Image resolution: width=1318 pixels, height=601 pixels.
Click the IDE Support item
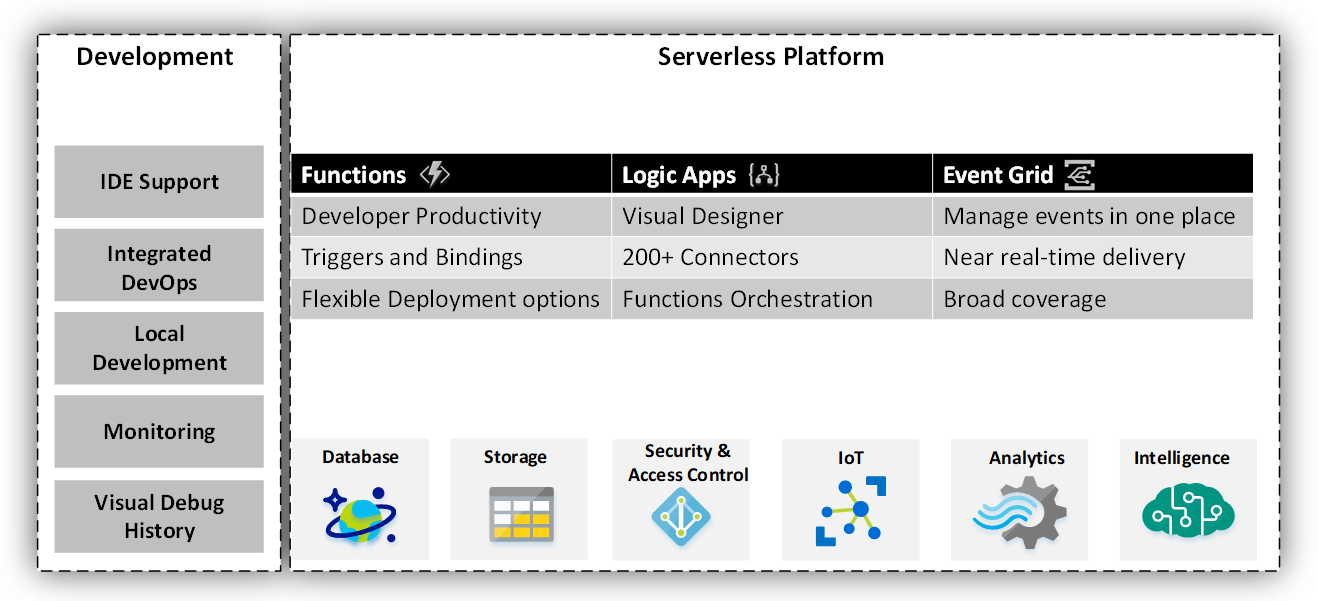point(158,182)
